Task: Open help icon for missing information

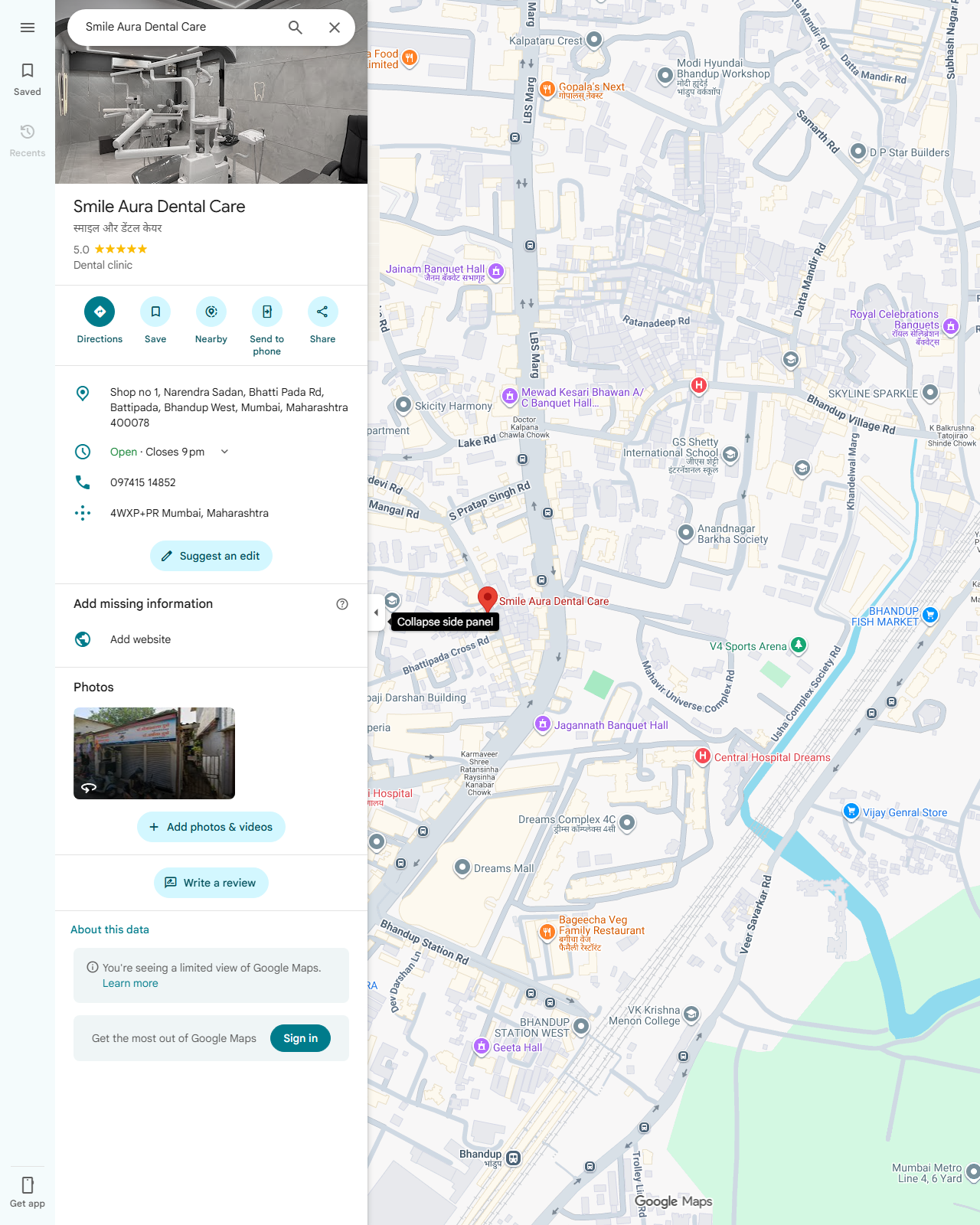Action: click(x=342, y=604)
